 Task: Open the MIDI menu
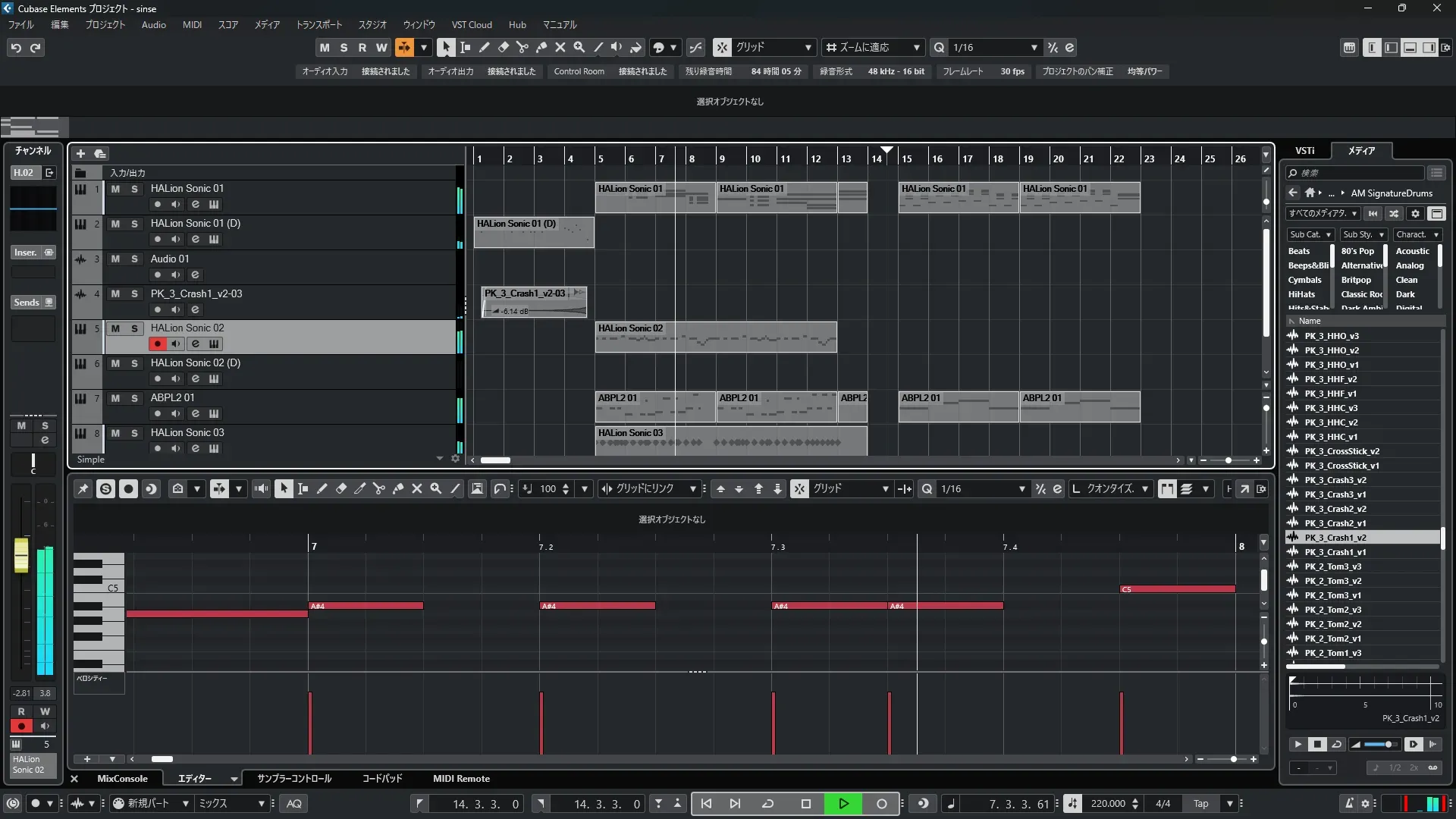(192, 24)
